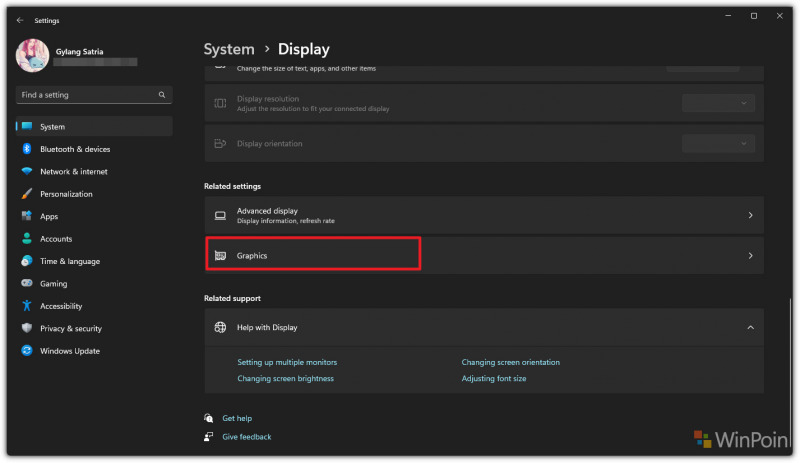Click the Accounts person icon

point(27,238)
